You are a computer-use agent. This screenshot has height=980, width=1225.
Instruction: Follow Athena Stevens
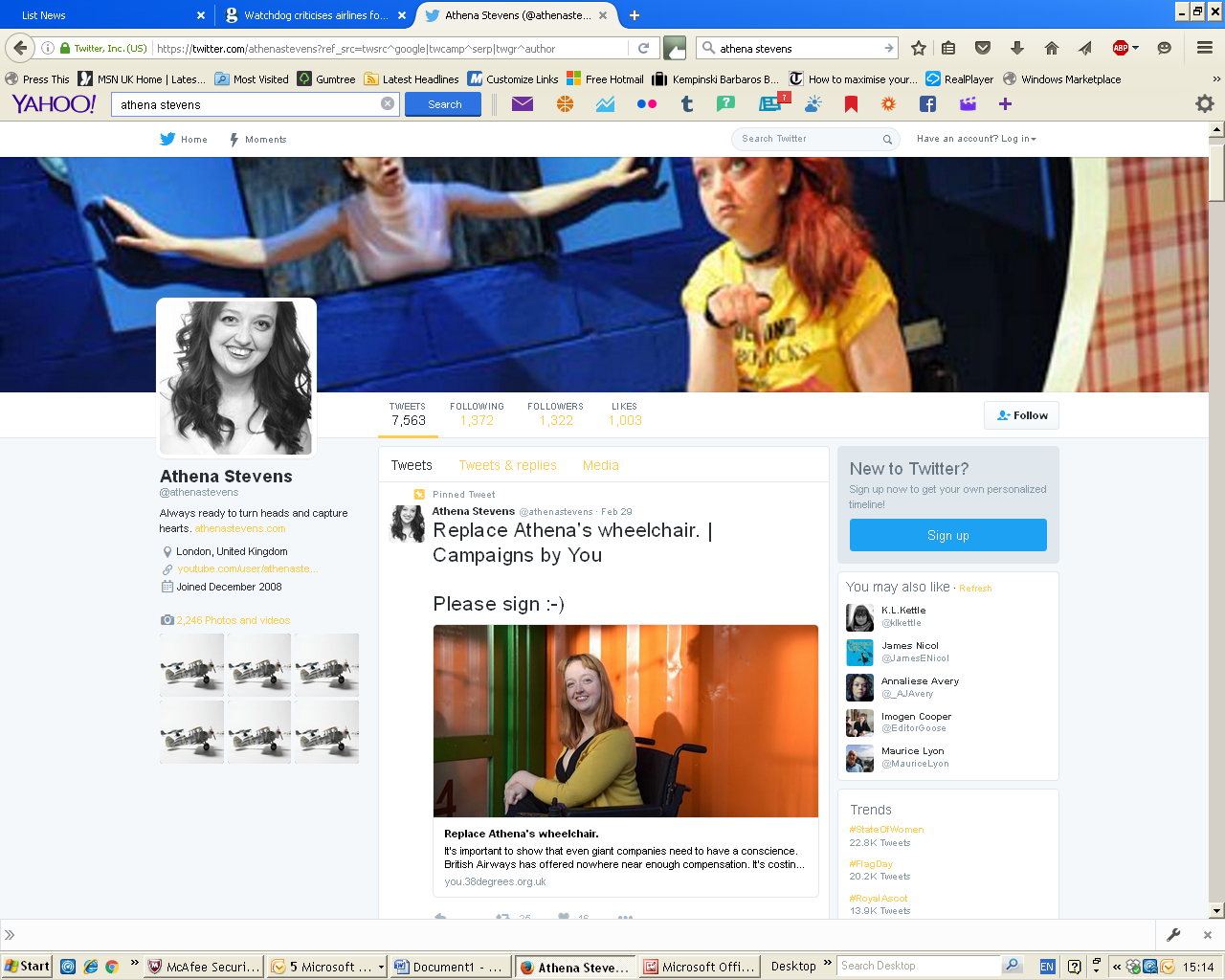click(x=1021, y=415)
